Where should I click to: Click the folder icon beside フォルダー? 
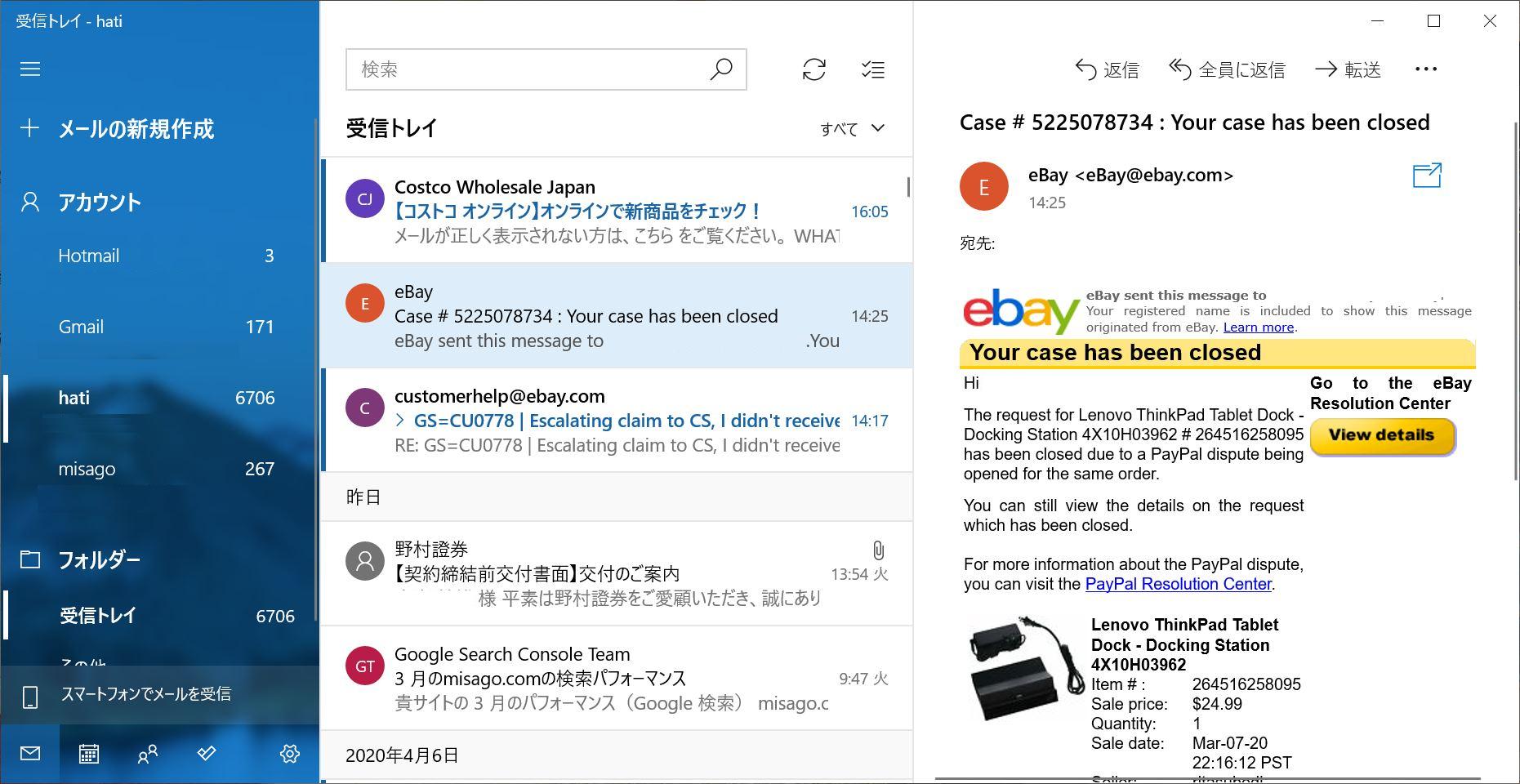[30, 559]
